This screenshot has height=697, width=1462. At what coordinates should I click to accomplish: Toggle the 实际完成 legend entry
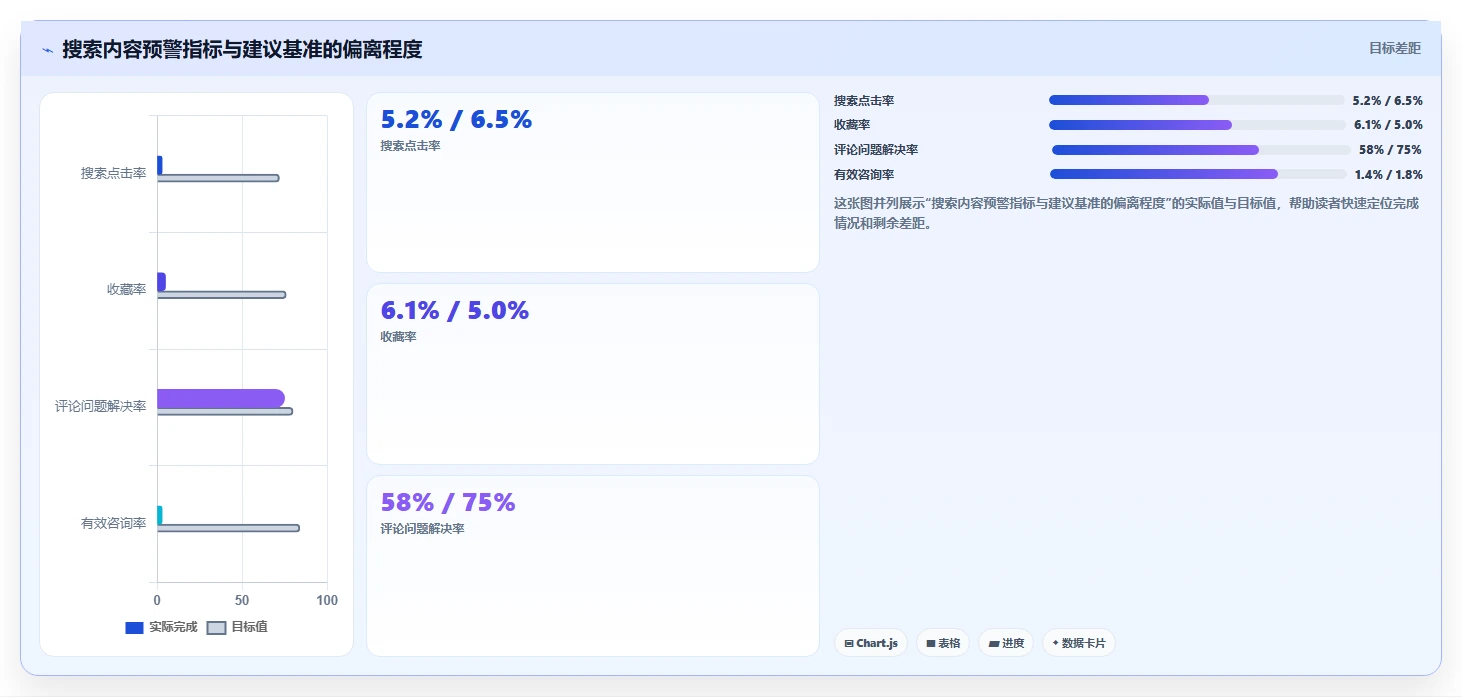(161, 627)
